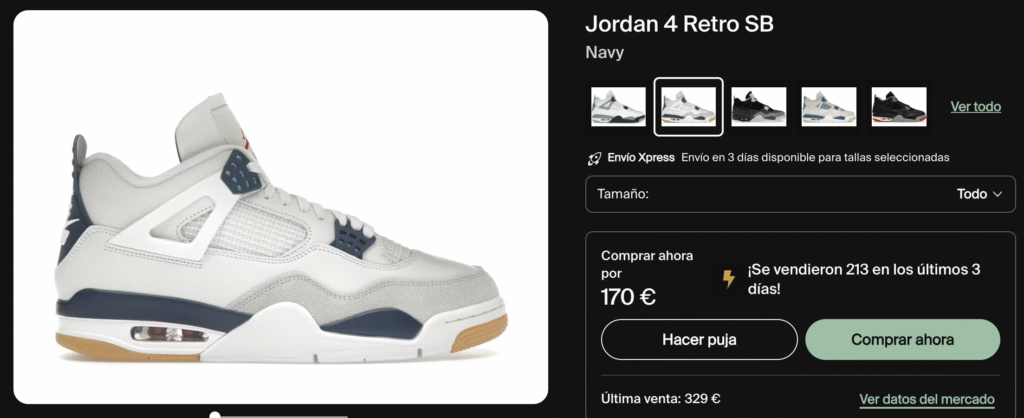The image size is (1024, 418).
Task: Click the image carousel slider handle
Action: (215, 415)
